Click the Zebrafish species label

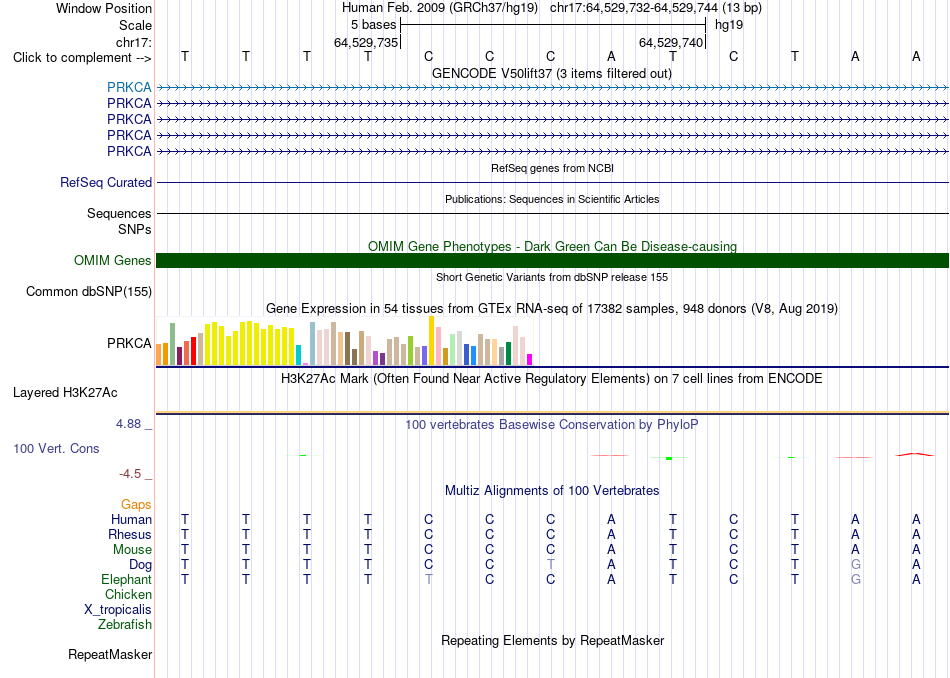125,624
